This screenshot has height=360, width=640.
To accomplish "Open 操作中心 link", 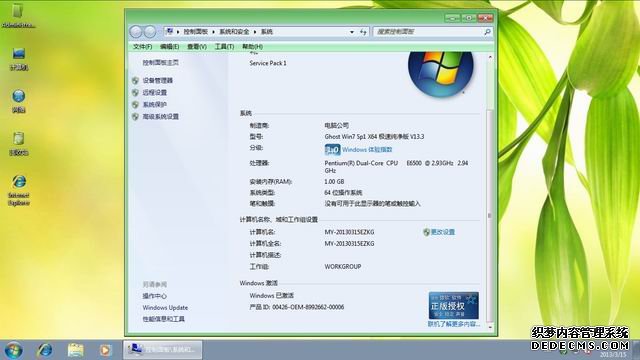I will coord(154,296).
